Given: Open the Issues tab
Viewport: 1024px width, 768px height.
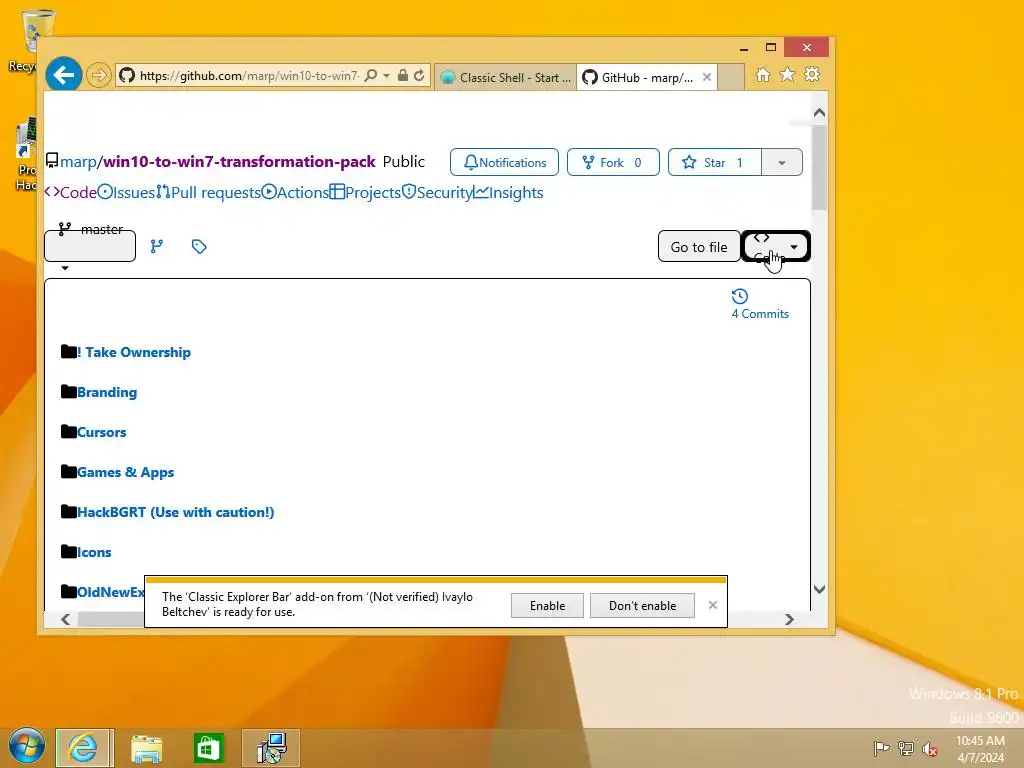Looking at the screenshot, I should click(x=126, y=193).
